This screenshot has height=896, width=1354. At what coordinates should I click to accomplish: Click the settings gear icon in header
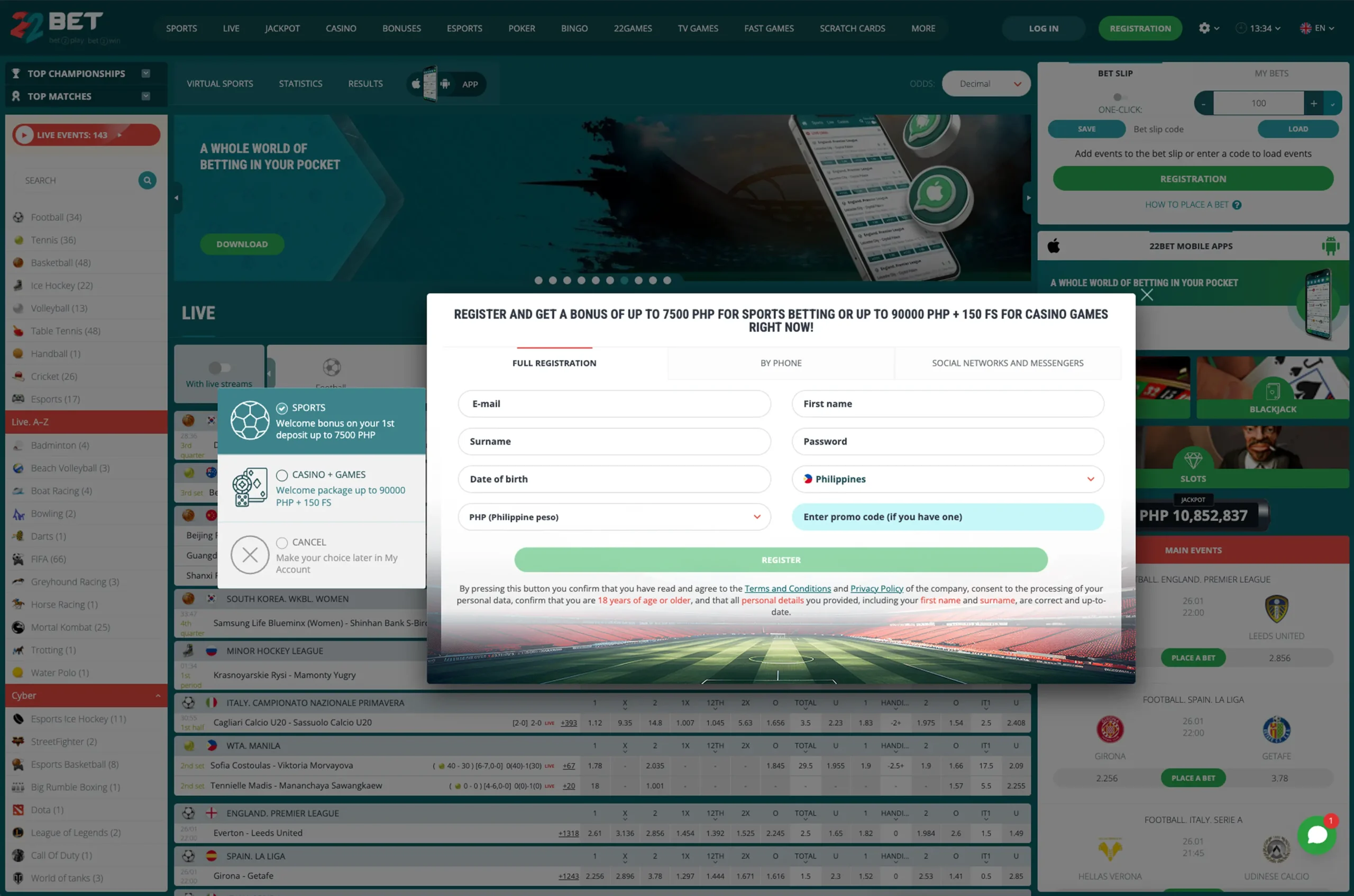(1204, 28)
